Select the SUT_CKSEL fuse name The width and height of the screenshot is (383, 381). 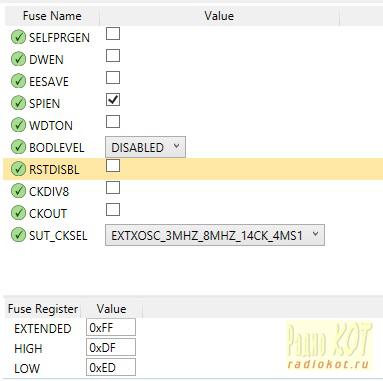tap(58, 236)
